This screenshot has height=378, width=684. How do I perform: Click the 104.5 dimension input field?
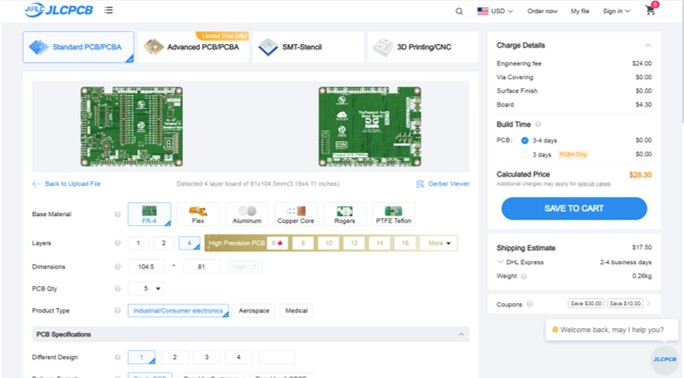point(146,266)
